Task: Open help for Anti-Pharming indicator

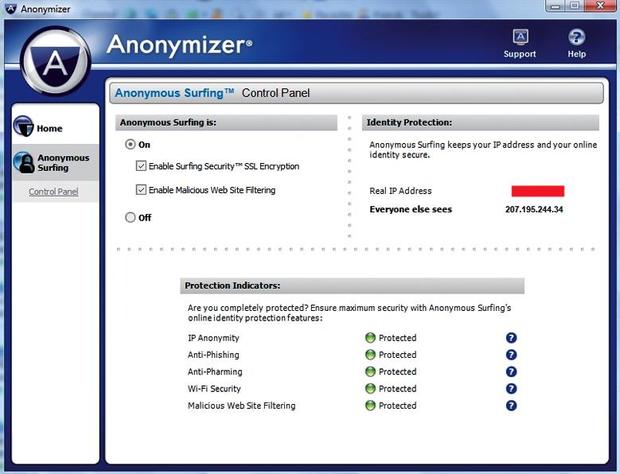Action: 511,372
